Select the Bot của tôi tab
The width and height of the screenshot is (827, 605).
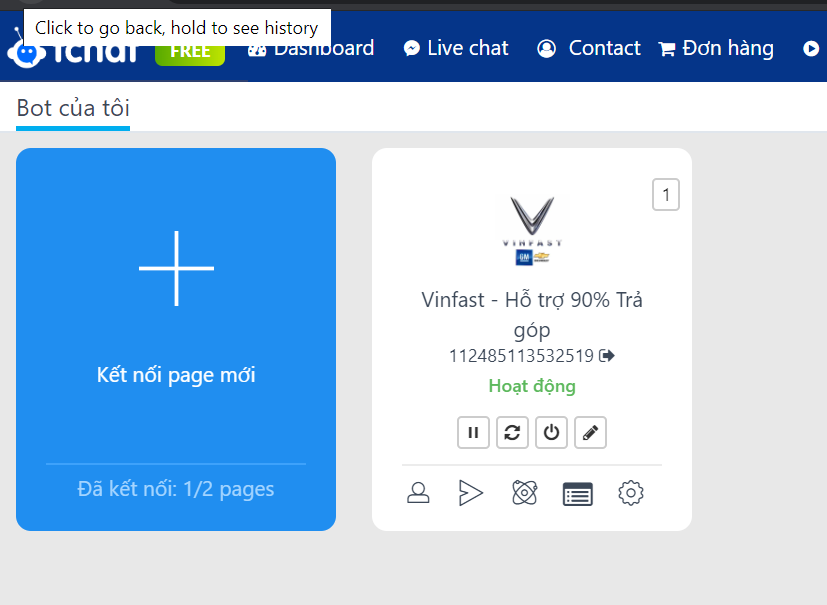point(73,108)
